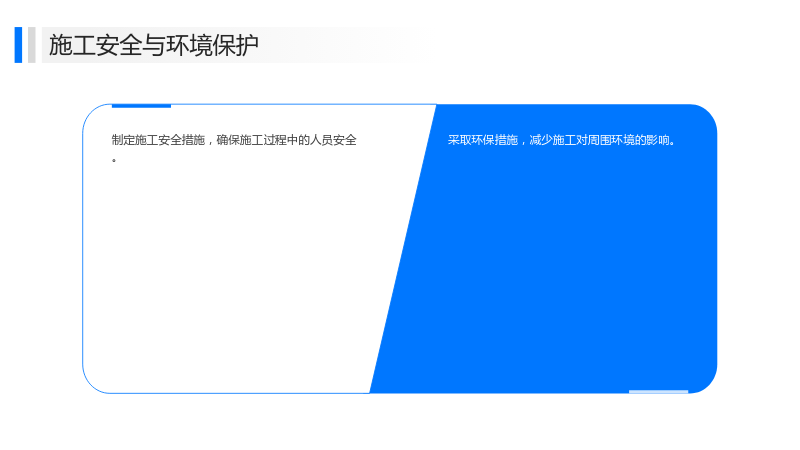
Task: Select short blue accent line atop card
Action: coord(141,106)
